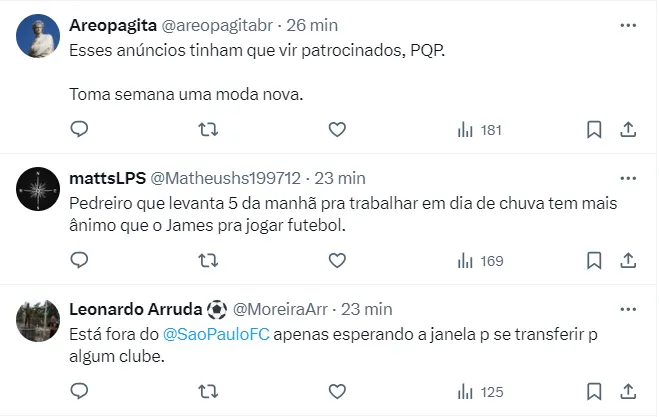Open more options on Areopagita's tweet
Image resolution: width=659 pixels, height=417 pixels.
[x=627, y=24]
